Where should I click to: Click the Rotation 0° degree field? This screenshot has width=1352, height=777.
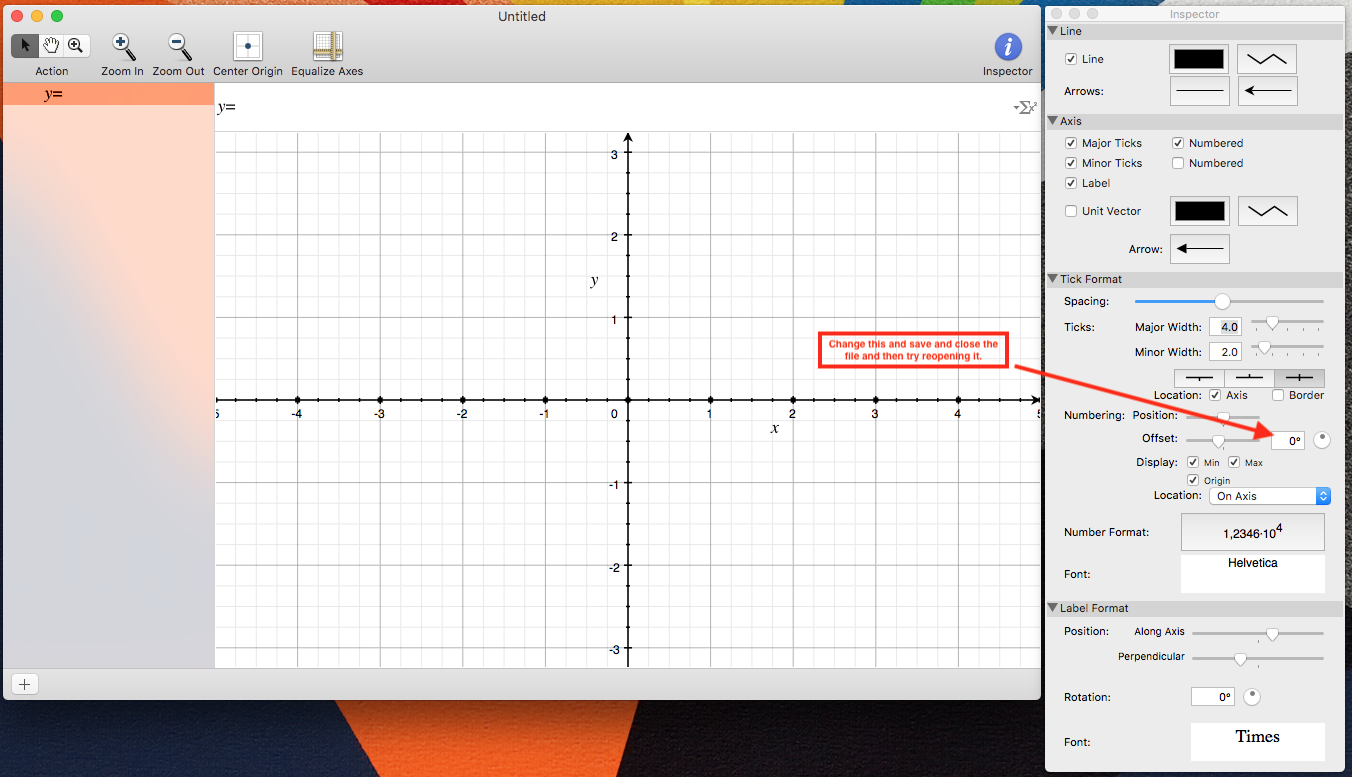point(1213,697)
